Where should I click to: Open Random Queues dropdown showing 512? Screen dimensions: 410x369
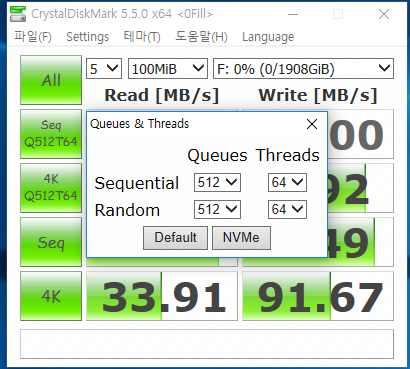(217, 209)
